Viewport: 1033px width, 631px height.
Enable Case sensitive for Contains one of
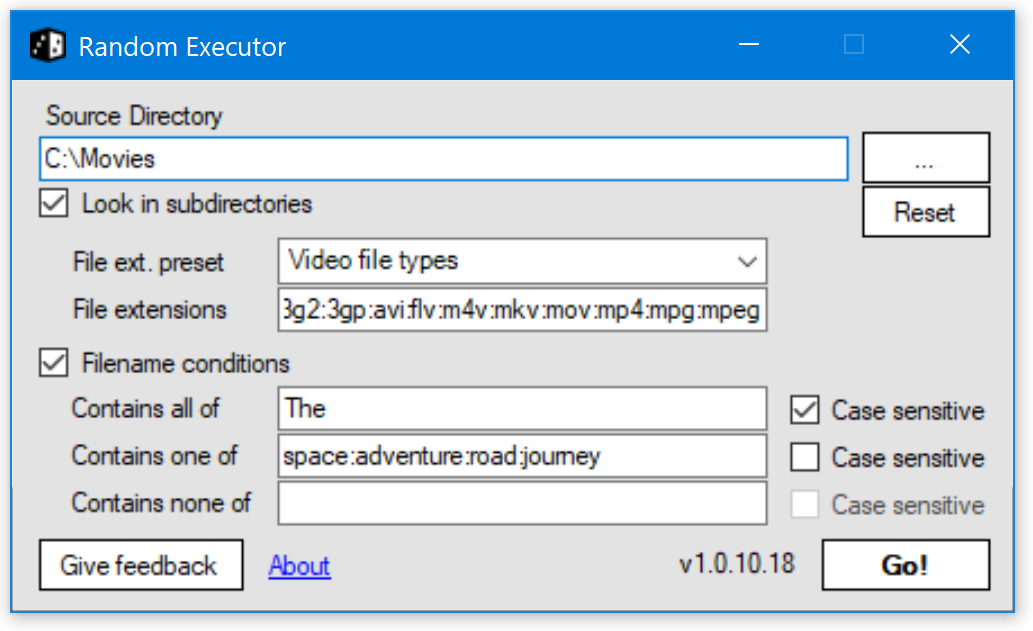(805, 457)
